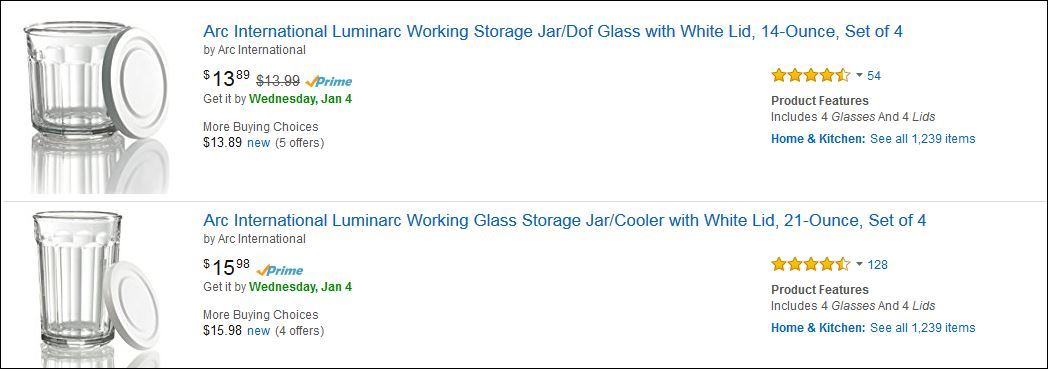Click the 'Home & Kitchen:' label in the first listing
This screenshot has width=1048, height=369.
pyautogui.click(x=818, y=139)
